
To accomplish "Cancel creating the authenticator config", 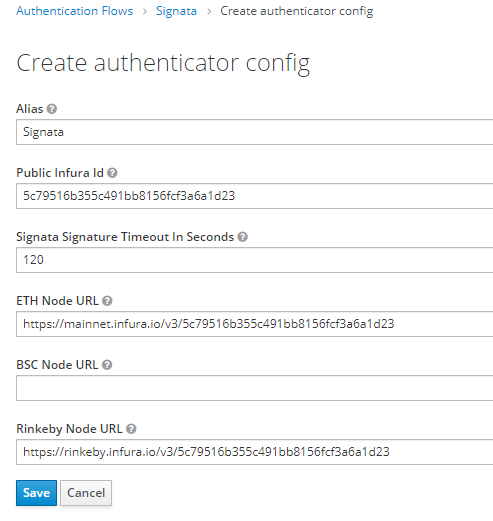I will 86,493.
